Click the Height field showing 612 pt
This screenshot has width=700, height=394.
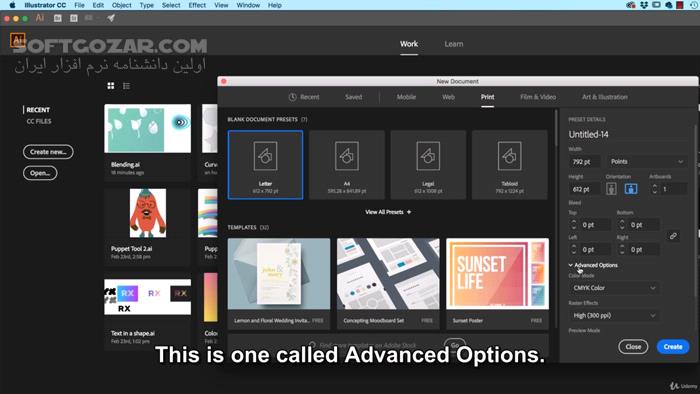584,189
